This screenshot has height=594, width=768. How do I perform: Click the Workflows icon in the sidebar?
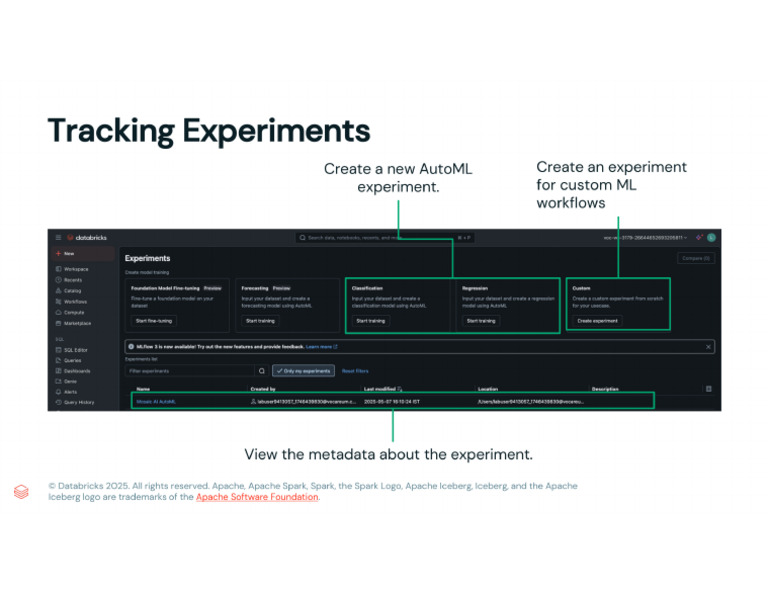tap(59, 301)
